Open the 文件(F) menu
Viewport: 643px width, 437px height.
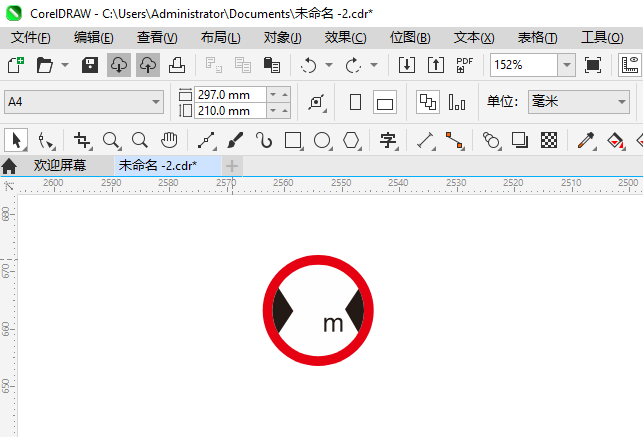(x=31, y=38)
